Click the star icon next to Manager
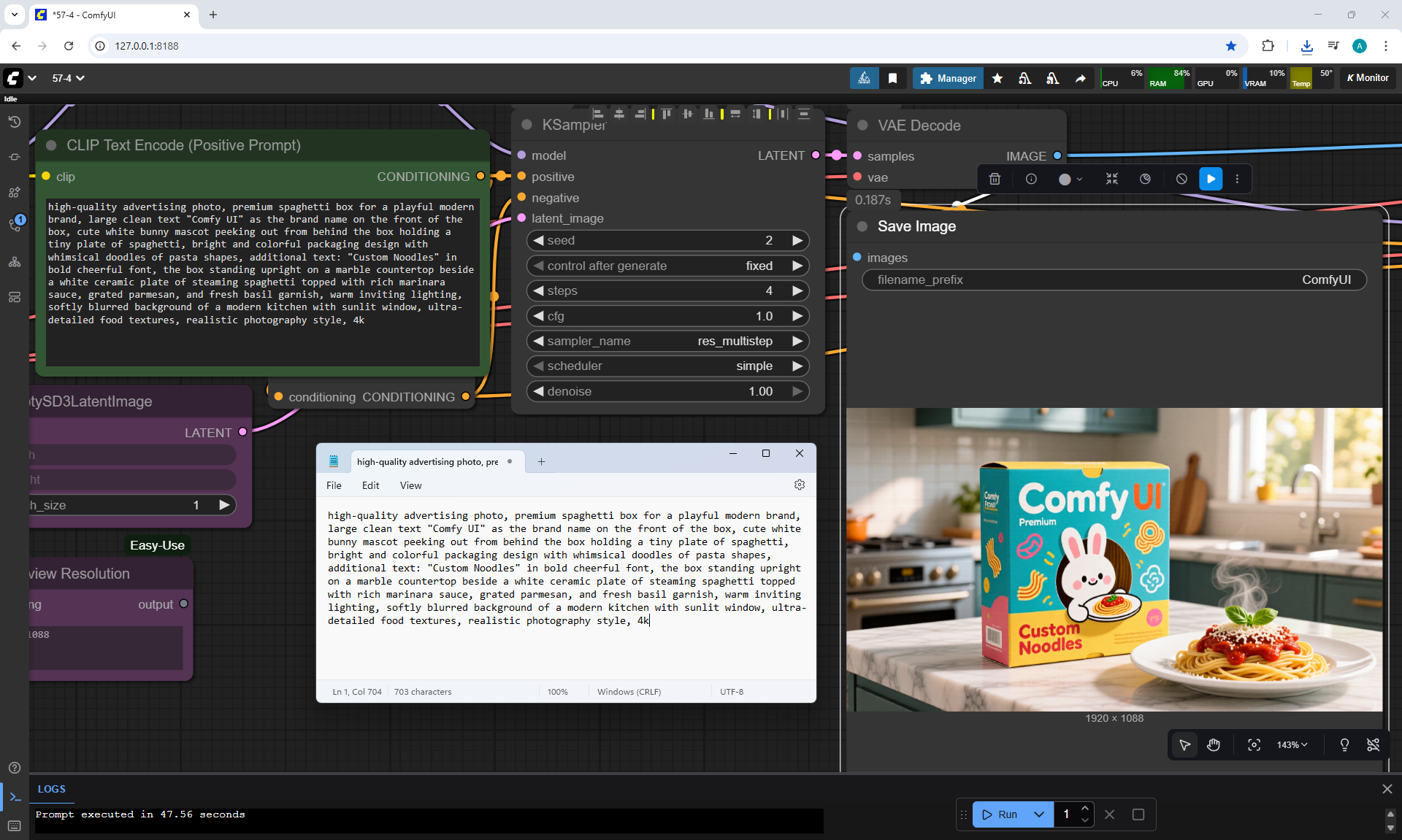 (997, 78)
